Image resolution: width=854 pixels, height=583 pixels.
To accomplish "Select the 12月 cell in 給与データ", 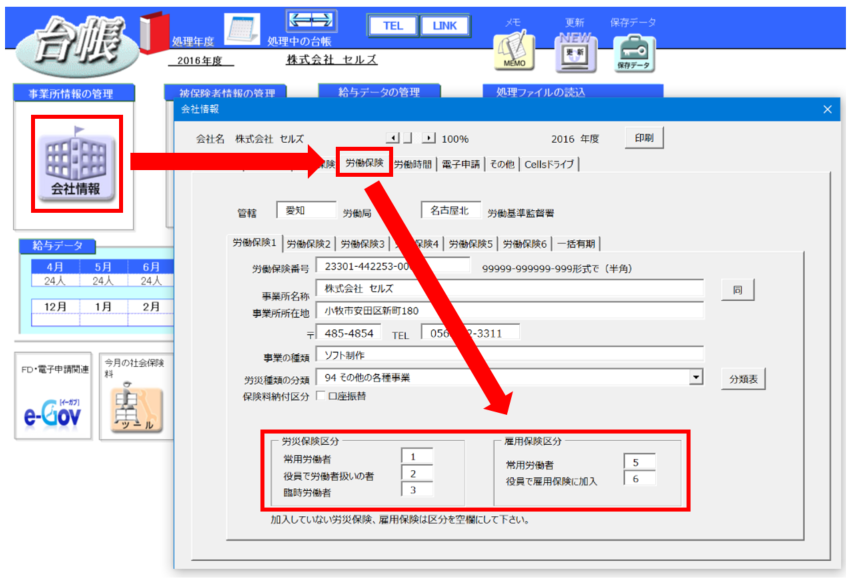I will (x=55, y=306).
